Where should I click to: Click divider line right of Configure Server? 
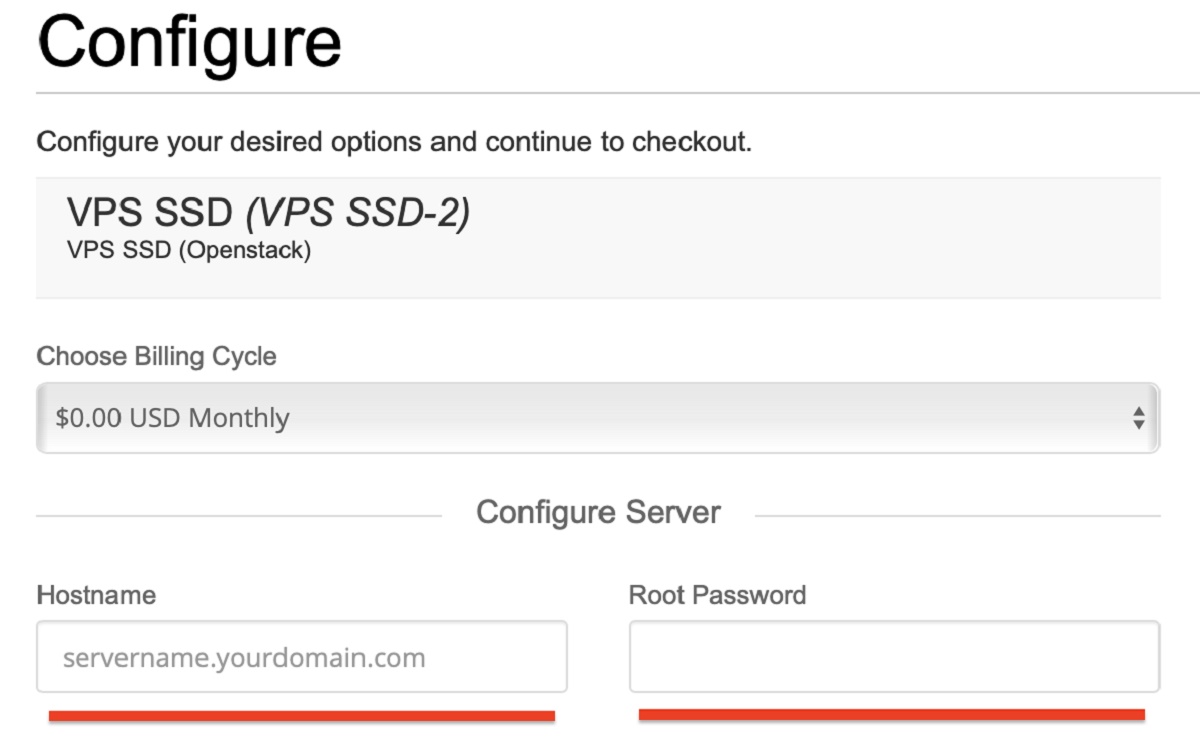click(957, 516)
